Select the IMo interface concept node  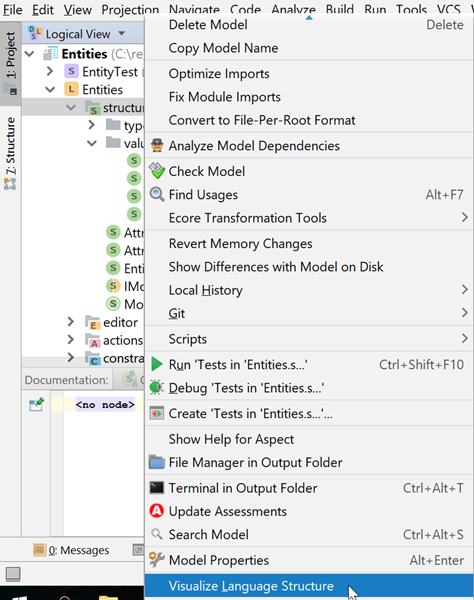[125, 286]
